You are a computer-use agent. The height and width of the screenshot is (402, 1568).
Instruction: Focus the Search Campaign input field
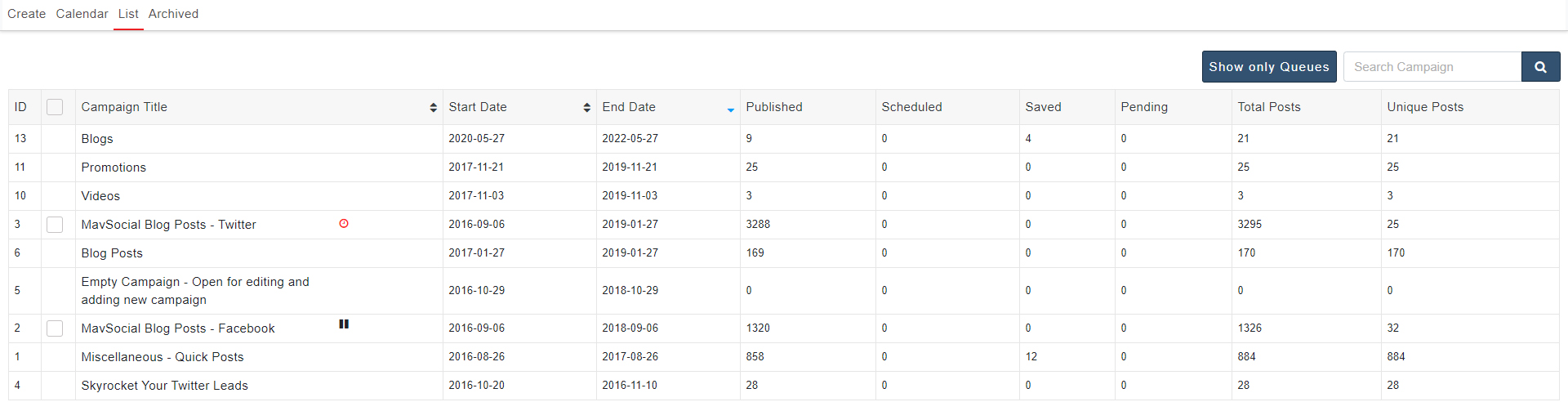click(x=1432, y=67)
